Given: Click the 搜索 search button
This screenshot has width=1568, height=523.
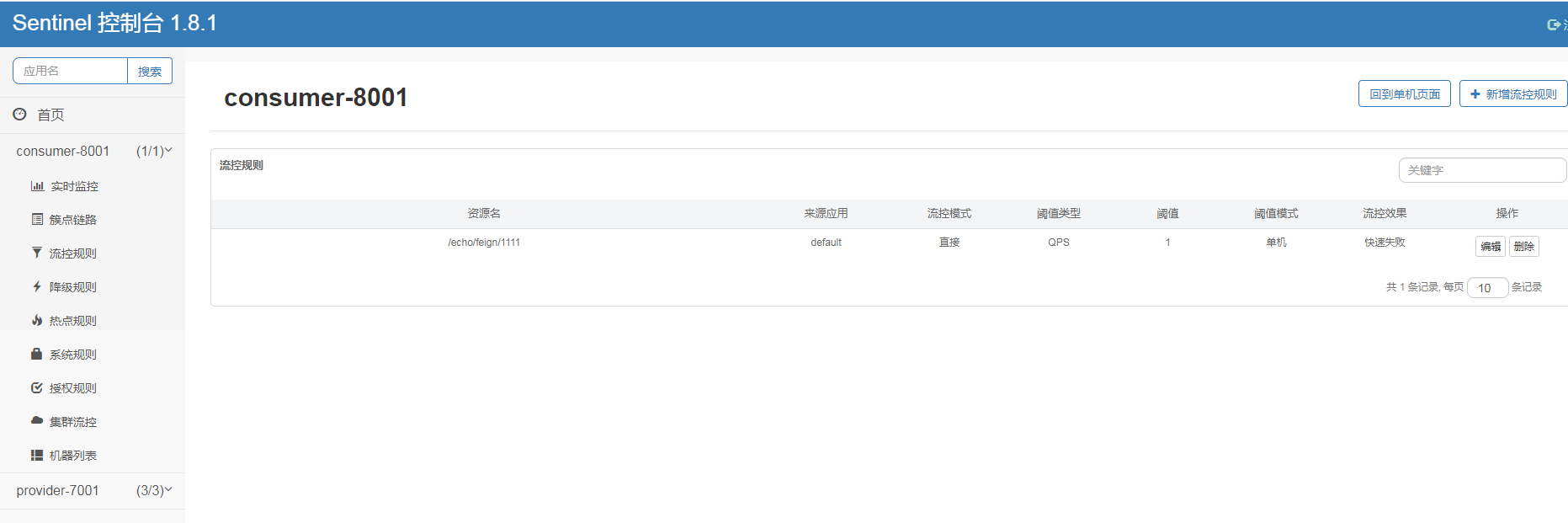Looking at the screenshot, I should click(x=150, y=72).
